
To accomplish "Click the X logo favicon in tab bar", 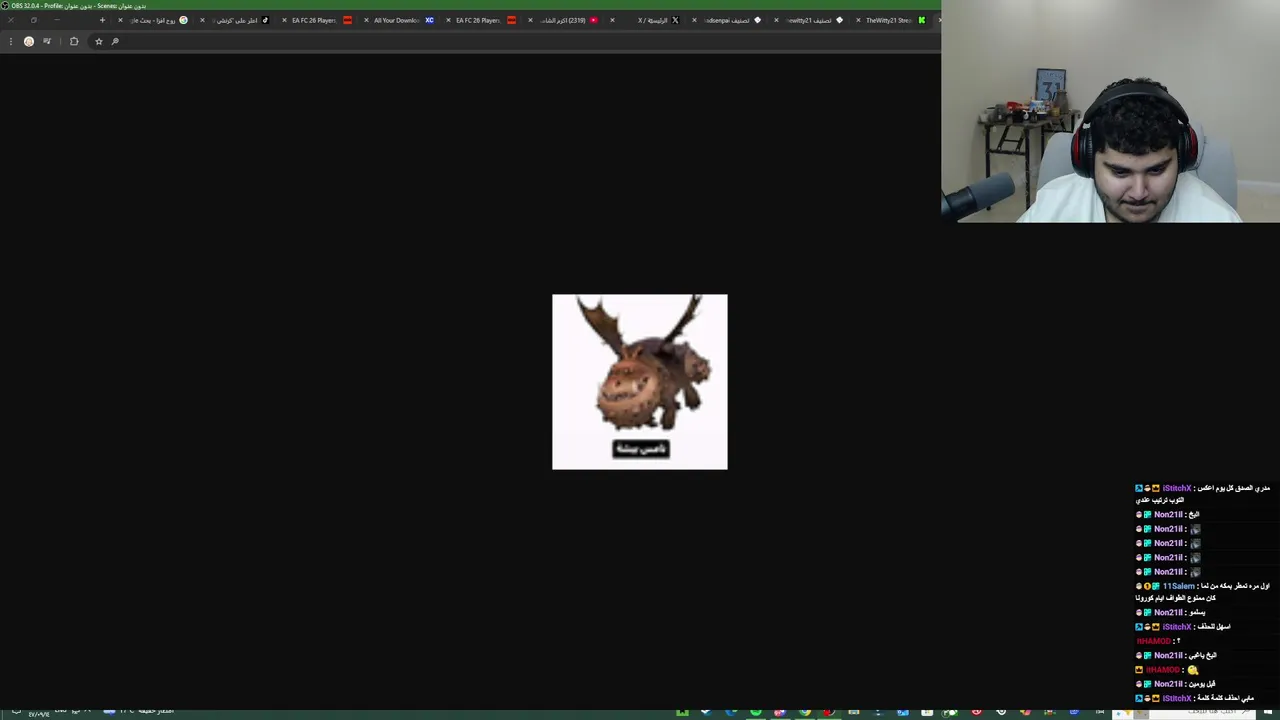I will click(x=675, y=20).
